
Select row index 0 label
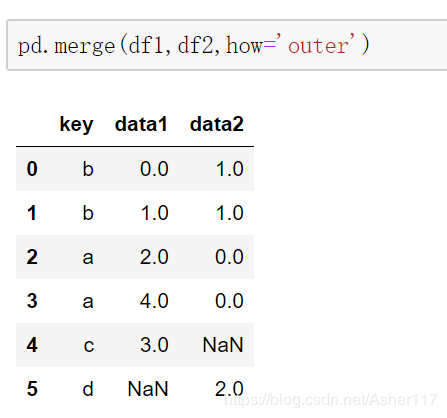(32, 169)
